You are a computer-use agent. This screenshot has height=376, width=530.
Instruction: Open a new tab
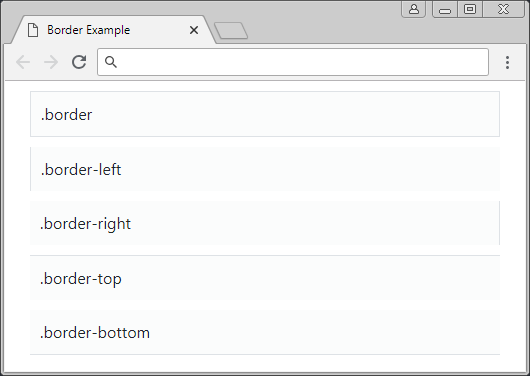coord(231,30)
